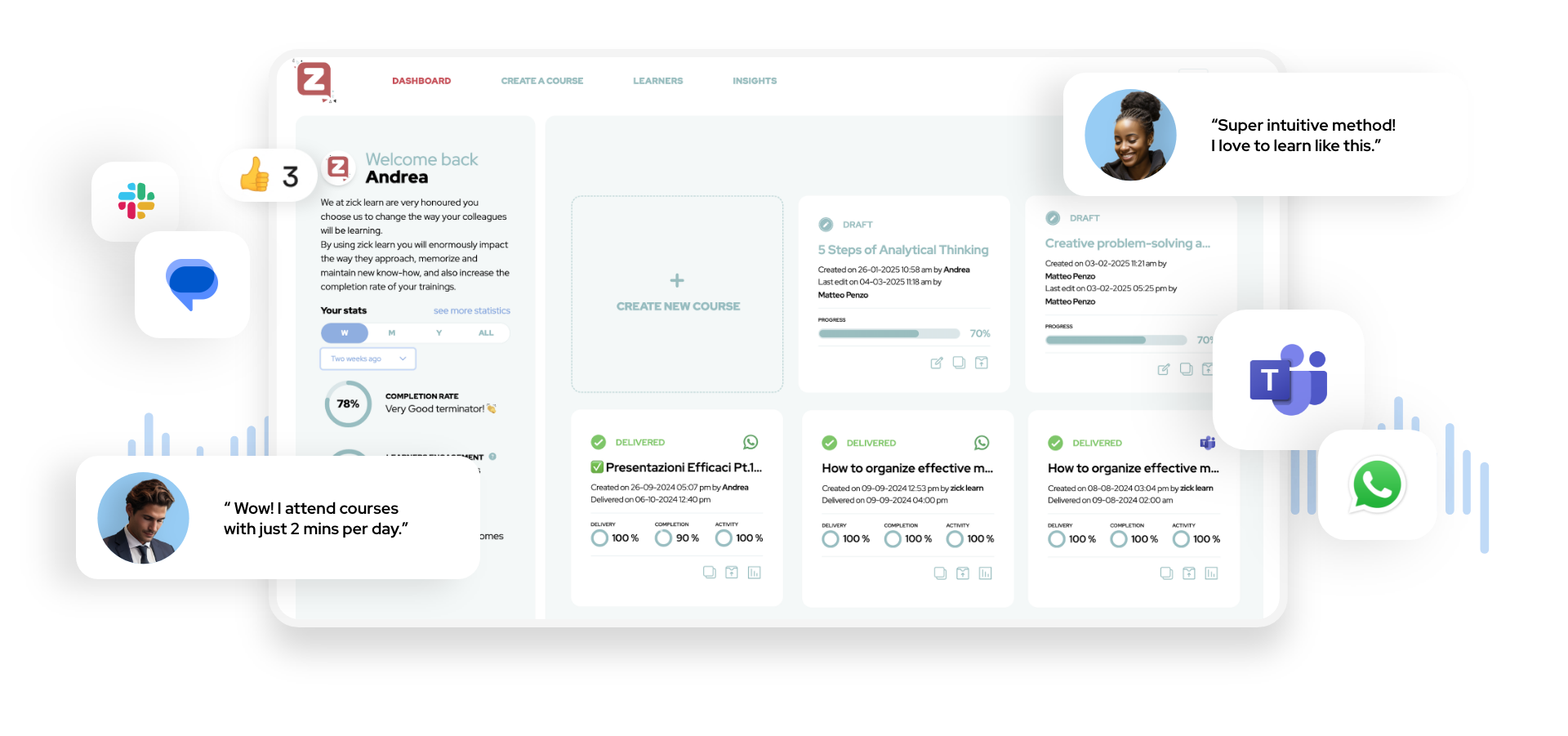The image size is (1568, 736).
Task: Select the ALL stats filter
Action: click(486, 332)
